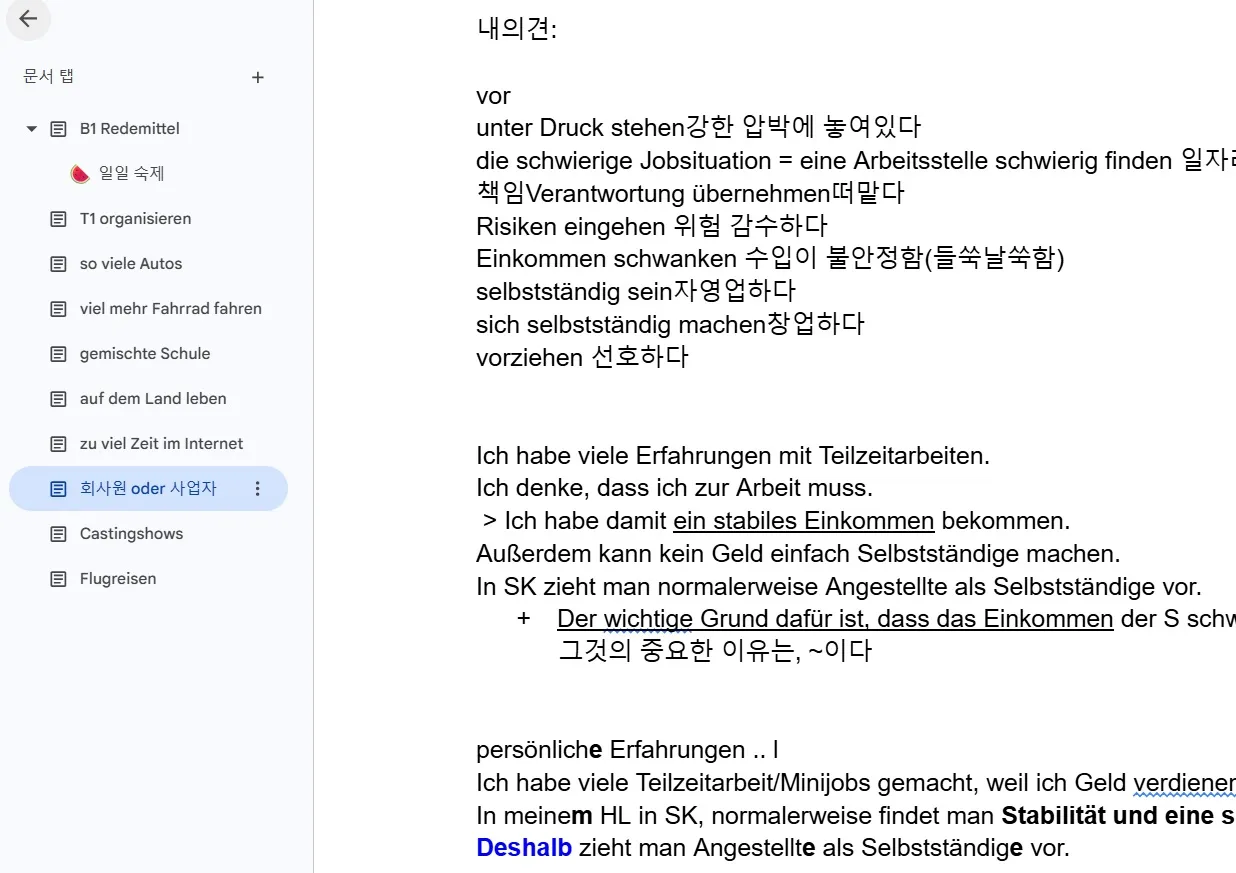This screenshot has width=1236, height=873.
Task: Click the back arrow button
Action: pyautogui.click(x=28, y=19)
